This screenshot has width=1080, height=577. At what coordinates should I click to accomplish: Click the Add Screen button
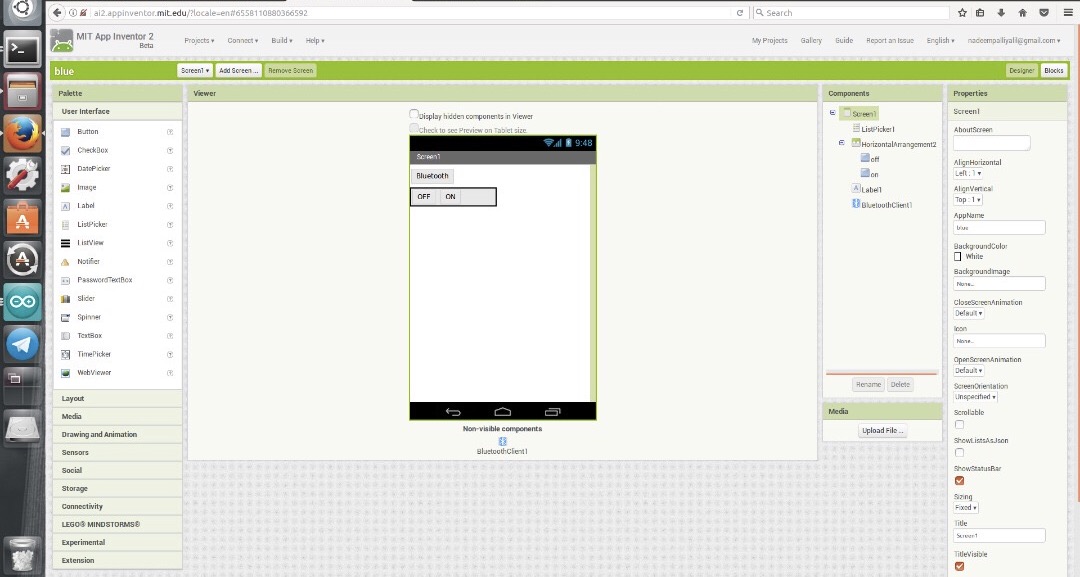coord(238,70)
